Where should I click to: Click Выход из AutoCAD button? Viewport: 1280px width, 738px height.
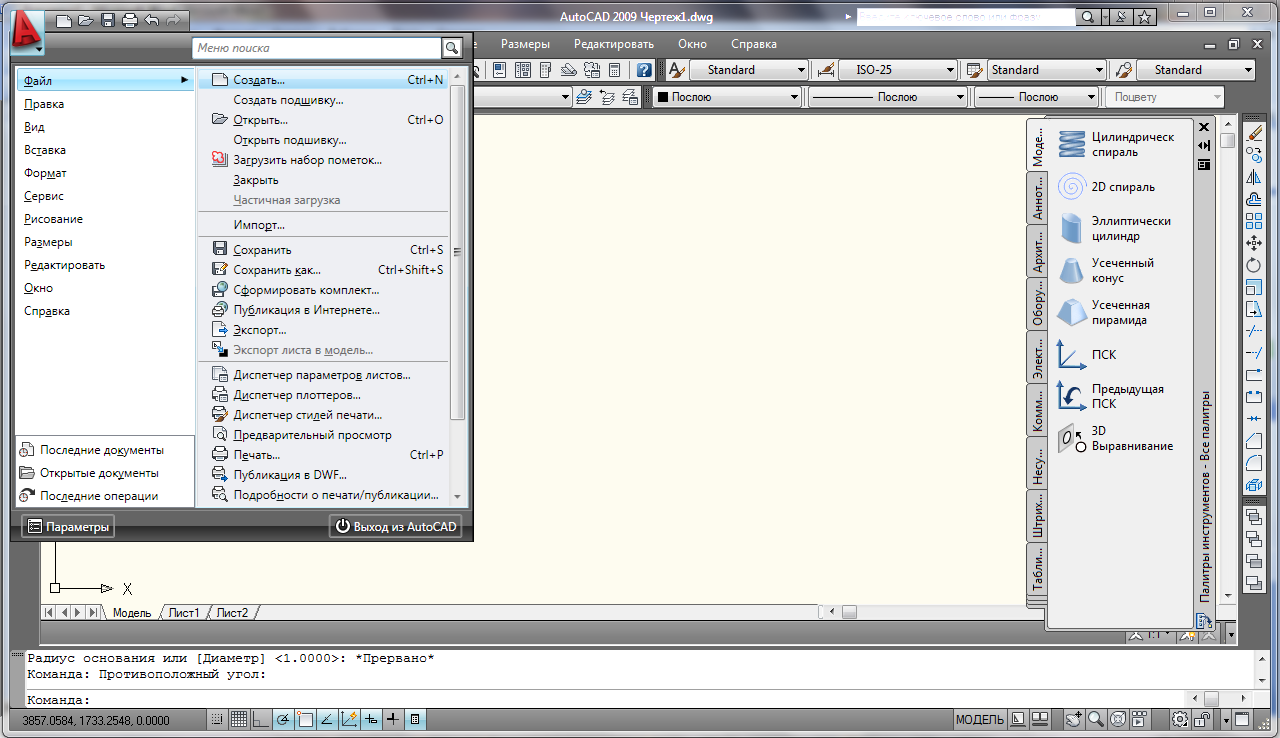point(395,526)
